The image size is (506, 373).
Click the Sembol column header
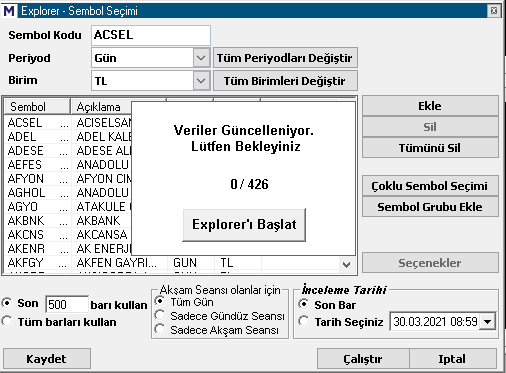tap(37, 107)
